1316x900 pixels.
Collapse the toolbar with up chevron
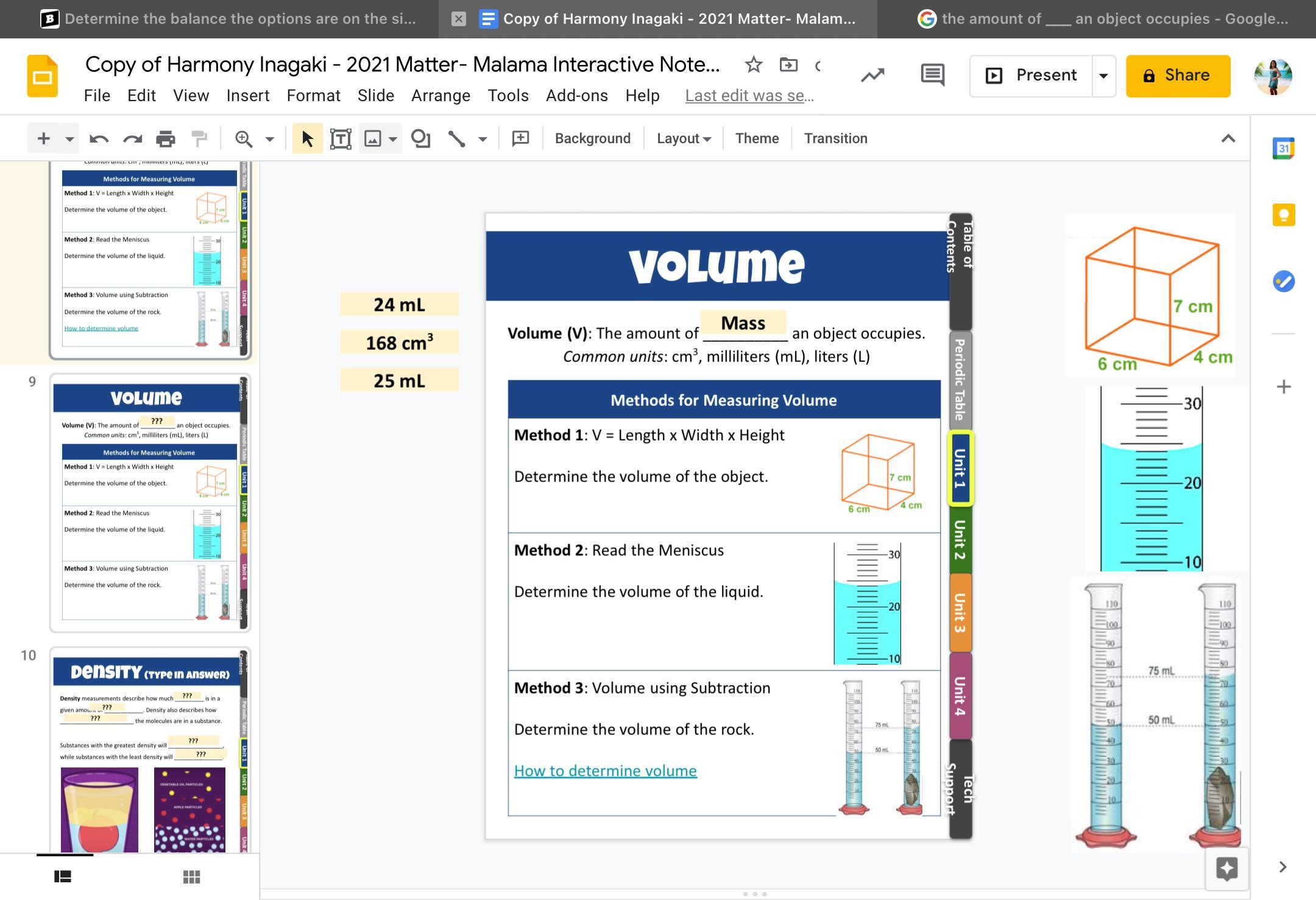coord(1228,139)
